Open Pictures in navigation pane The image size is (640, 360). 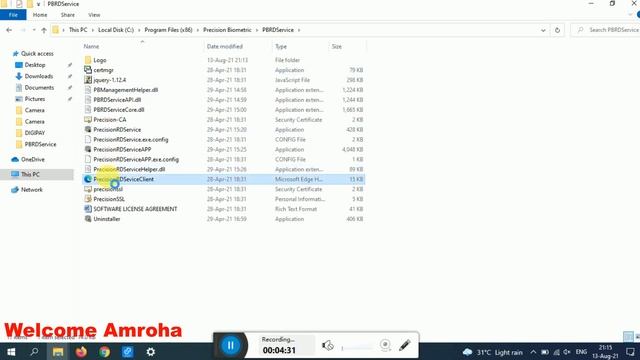point(35,99)
